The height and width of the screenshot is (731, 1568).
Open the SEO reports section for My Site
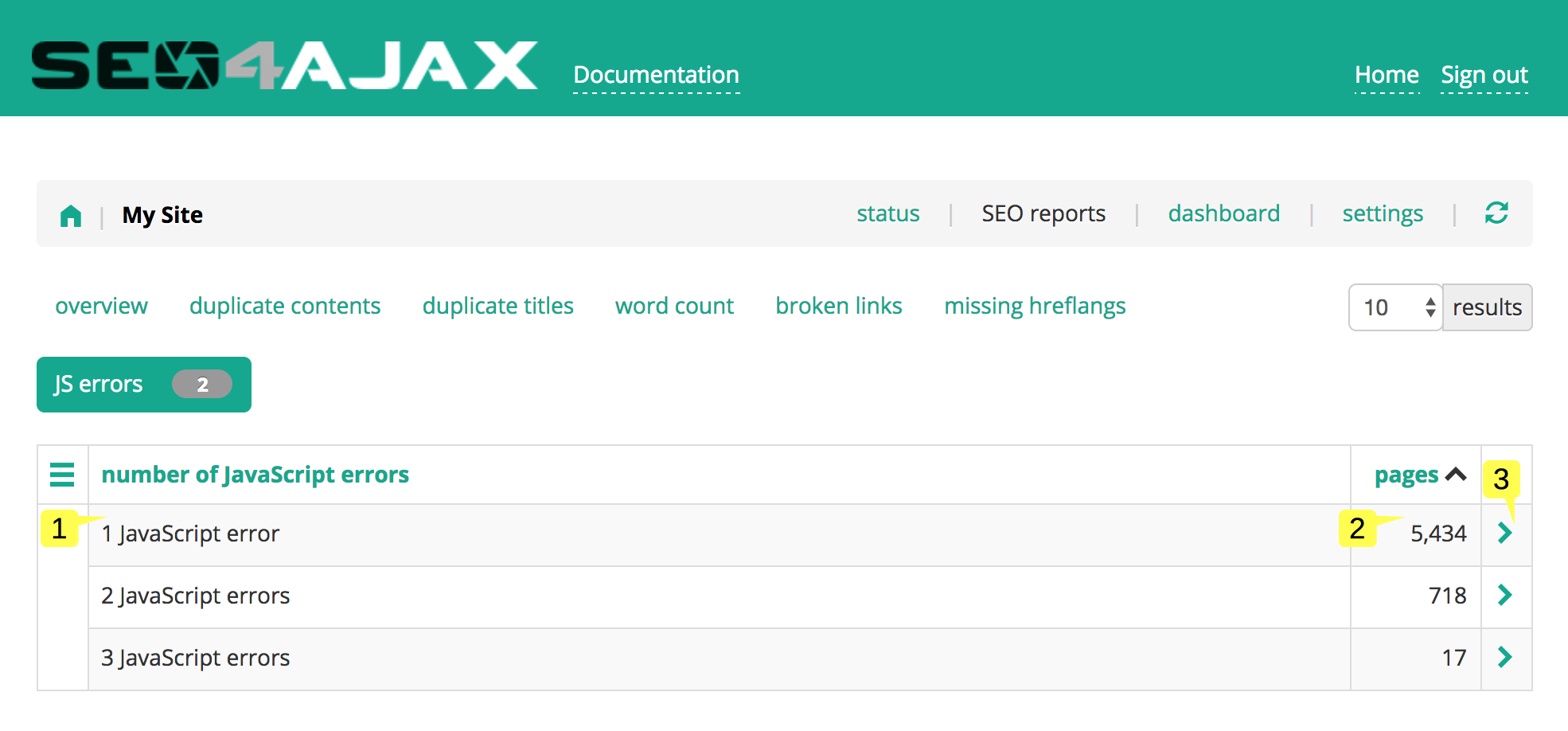pyautogui.click(x=1043, y=213)
